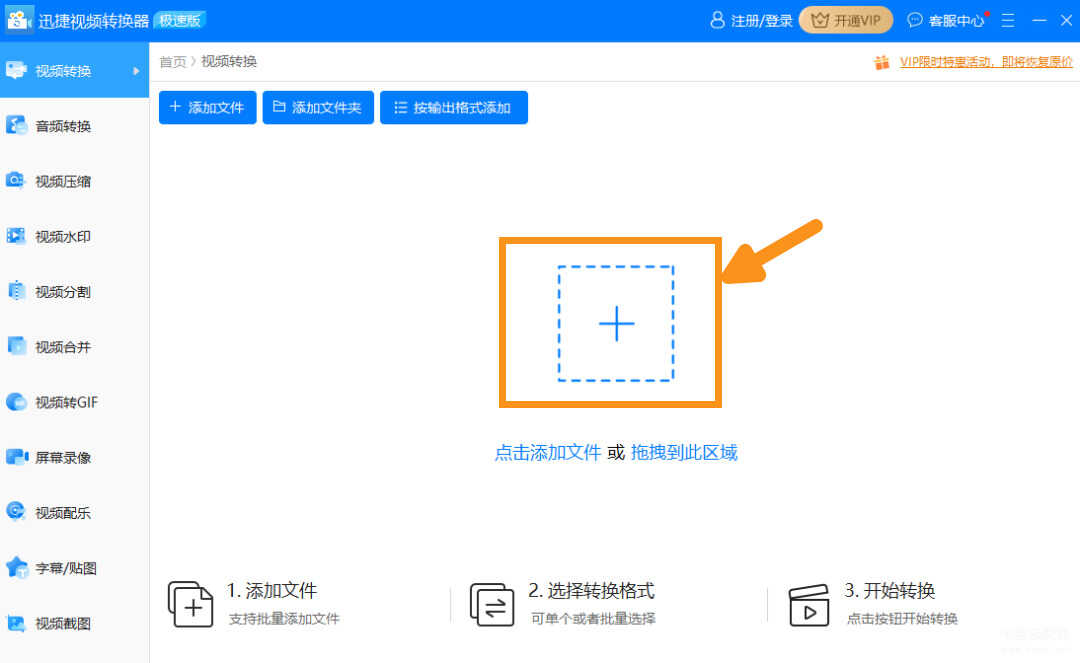This screenshot has height=663, width=1080.
Task: Click the step 3 开始转换 clapper icon
Action: tap(809, 604)
